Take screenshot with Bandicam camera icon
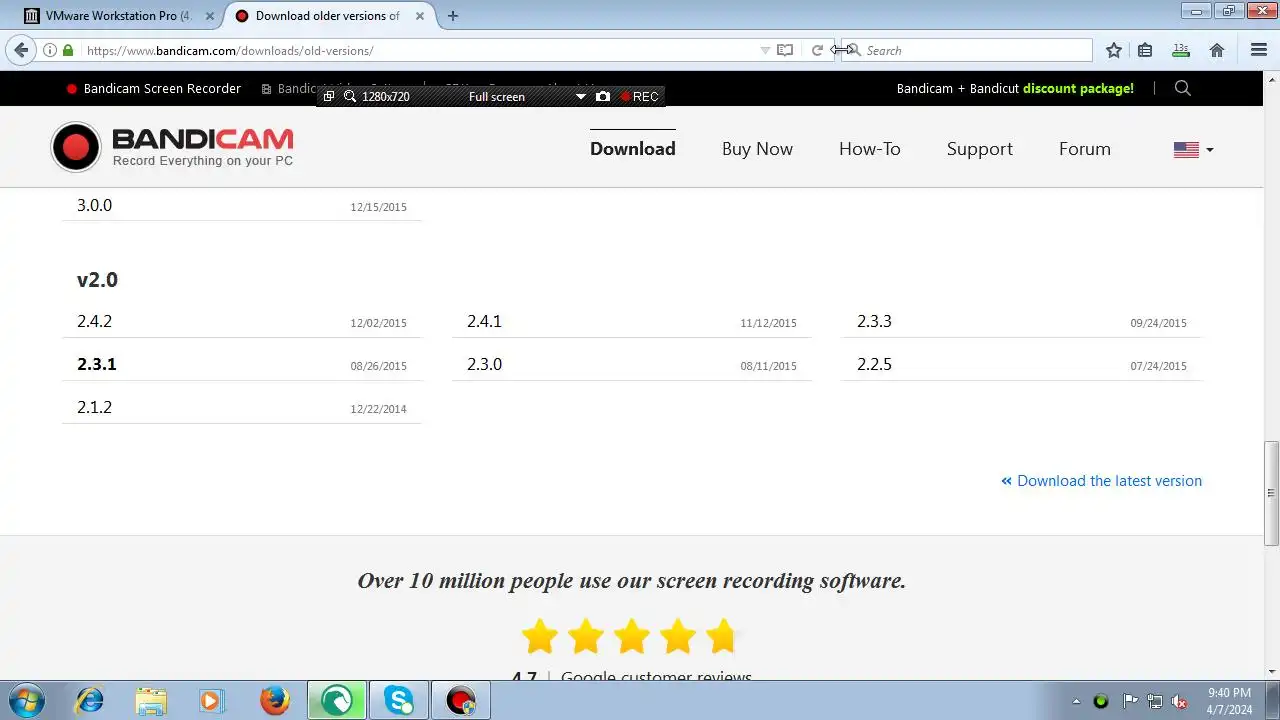The height and width of the screenshot is (720, 1280). [x=603, y=96]
